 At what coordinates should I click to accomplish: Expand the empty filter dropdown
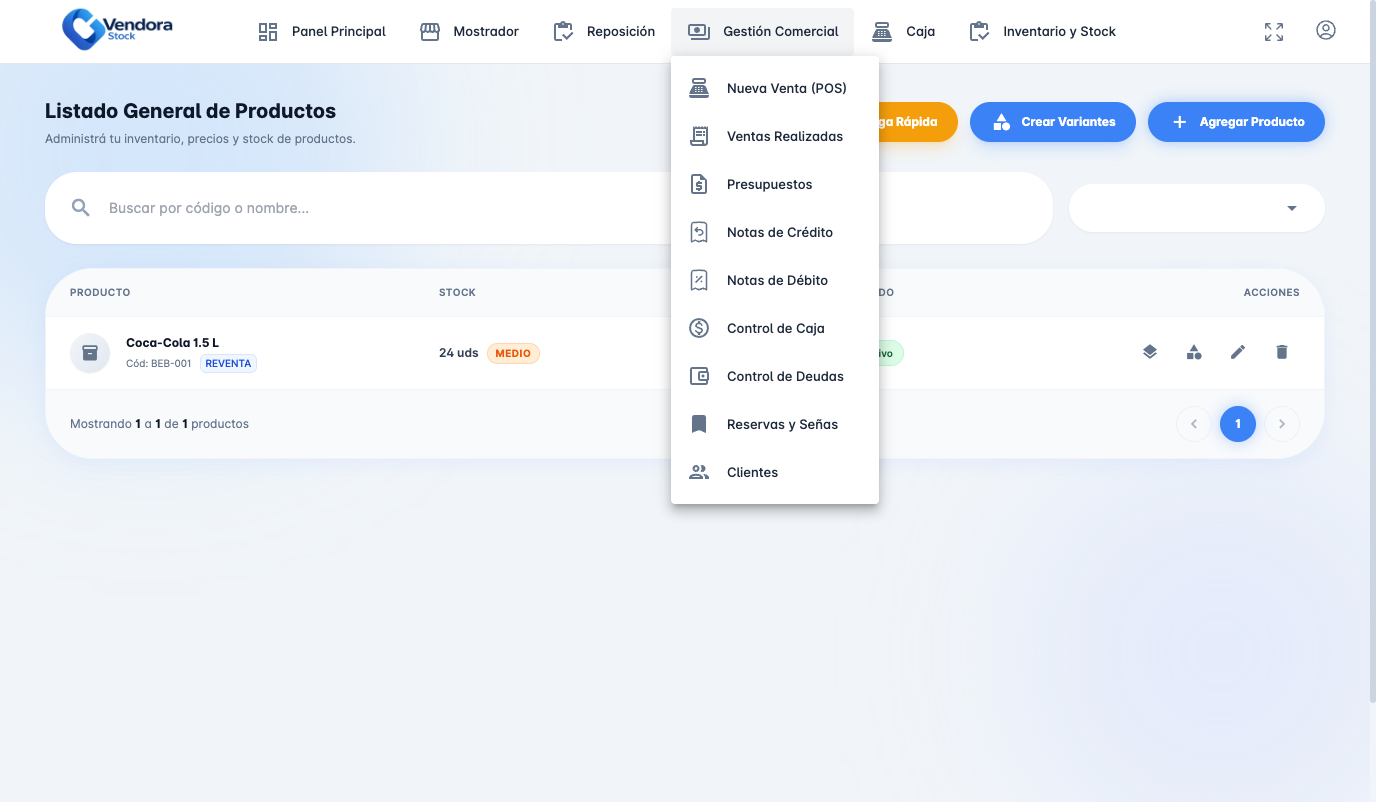[x=1197, y=208]
